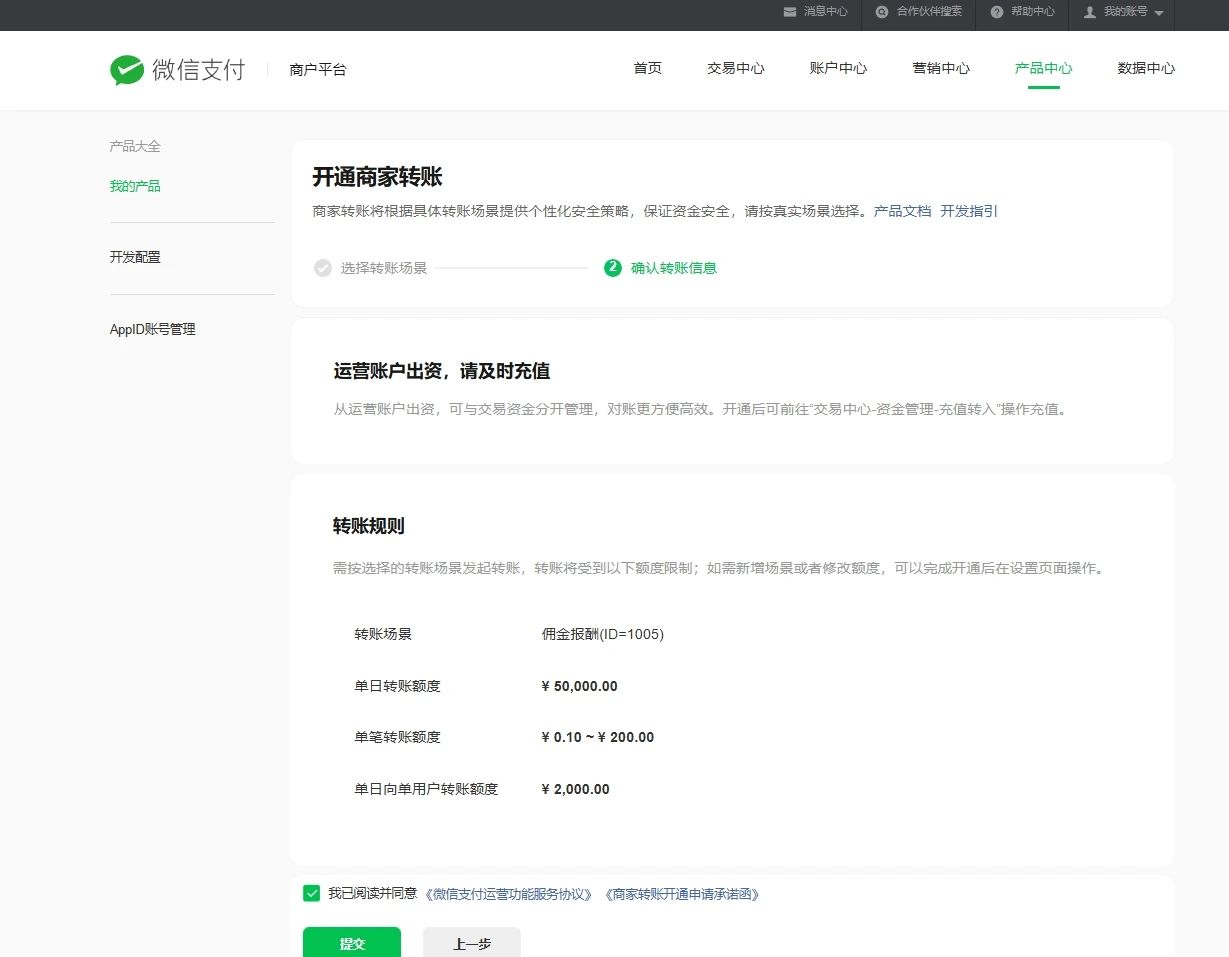The image size is (1229, 957).
Task: Select 开发配置 in the sidebar
Action: [135, 257]
